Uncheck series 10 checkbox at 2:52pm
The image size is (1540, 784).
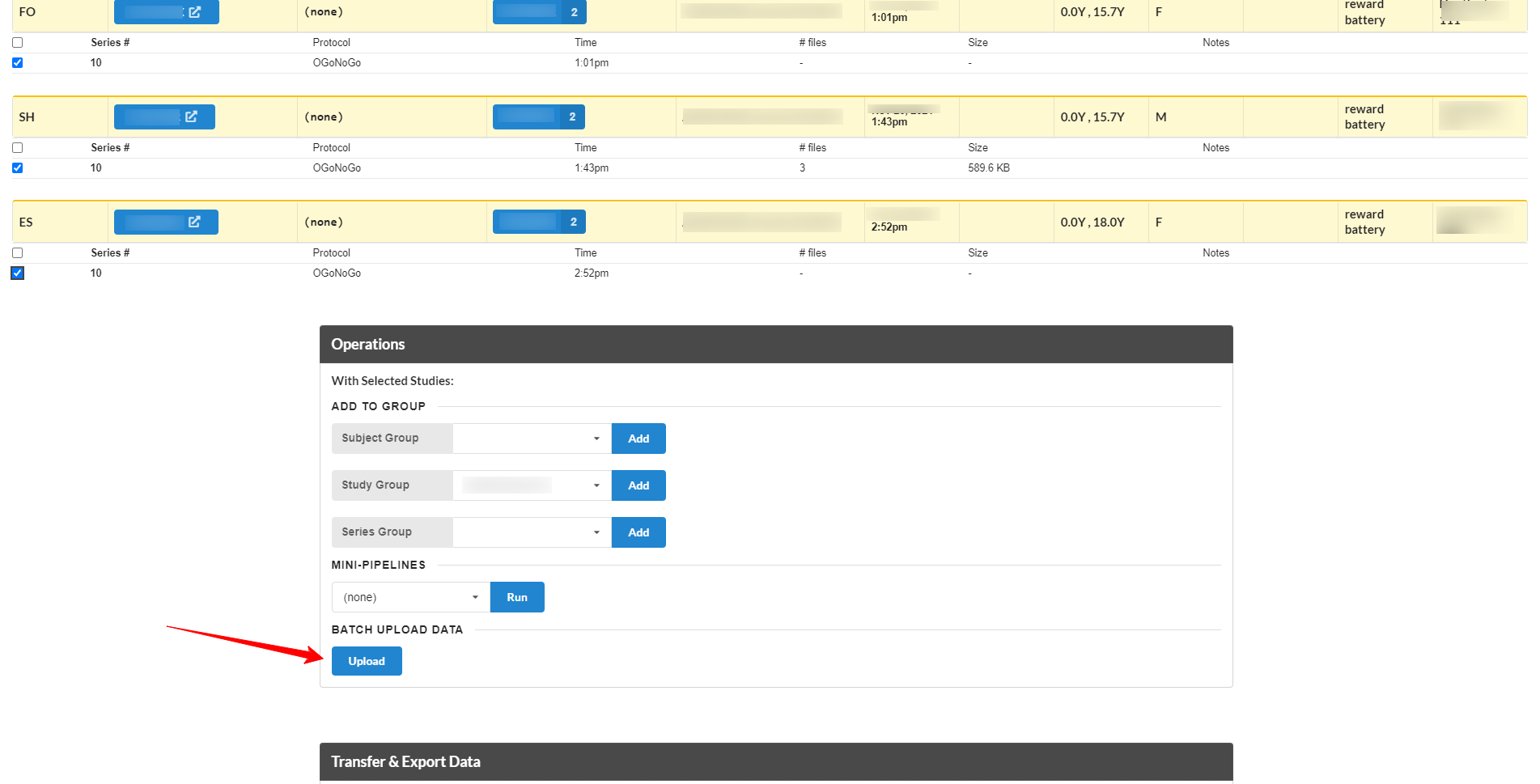(x=18, y=273)
